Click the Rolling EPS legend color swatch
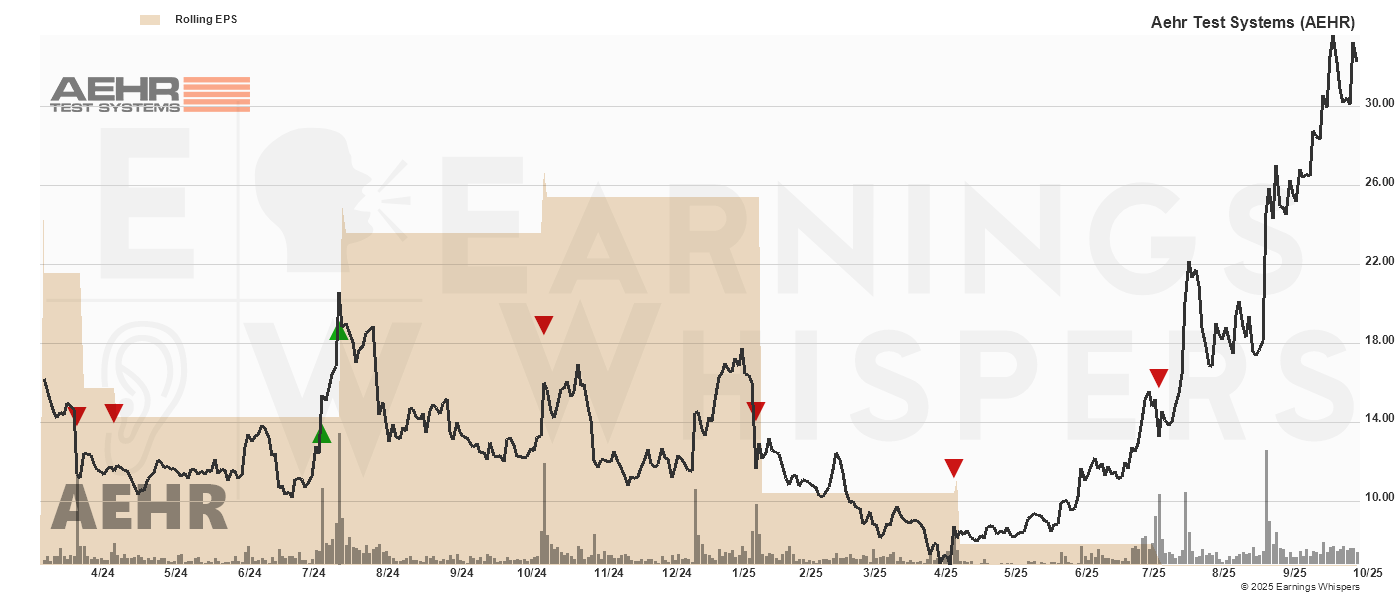The image size is (1400, 600). tap(150, 19)
